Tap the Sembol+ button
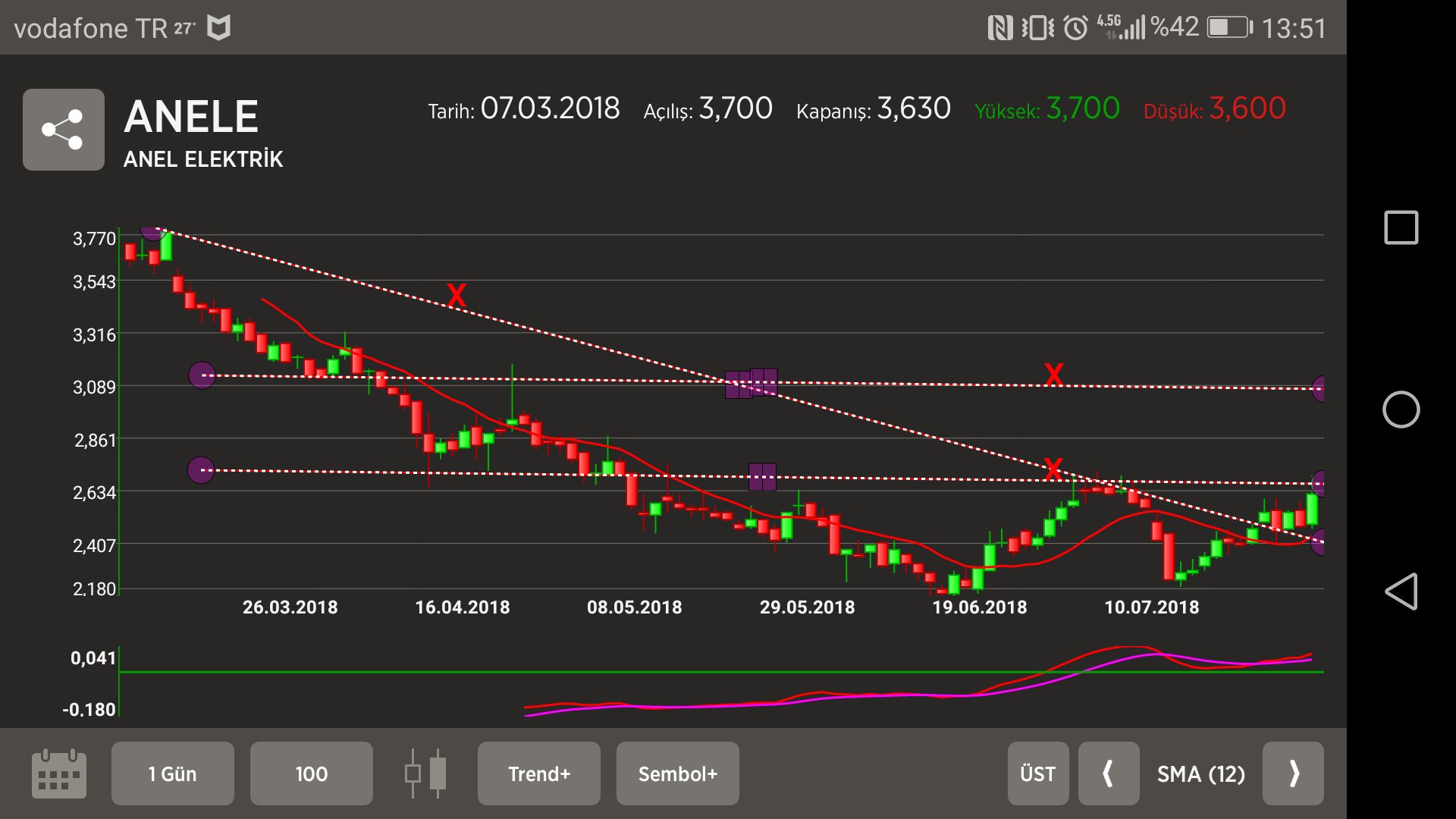 coord(678,773)
